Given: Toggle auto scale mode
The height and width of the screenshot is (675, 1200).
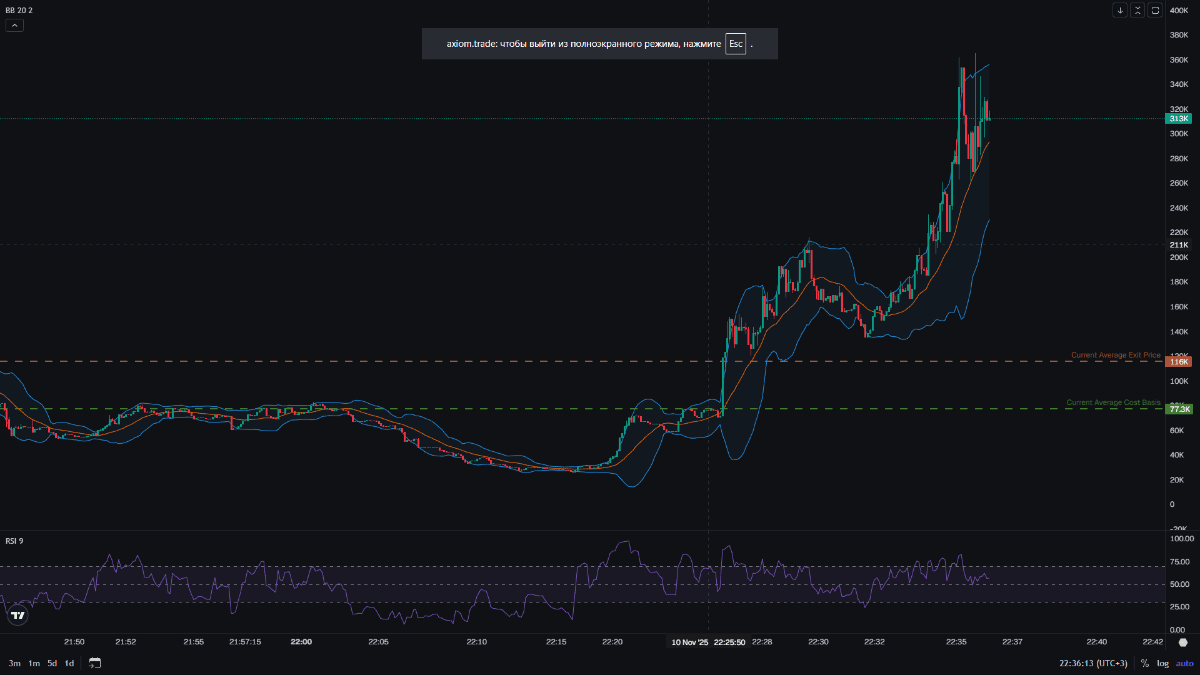Looking at the screenshot, I should pos(1184,663).
